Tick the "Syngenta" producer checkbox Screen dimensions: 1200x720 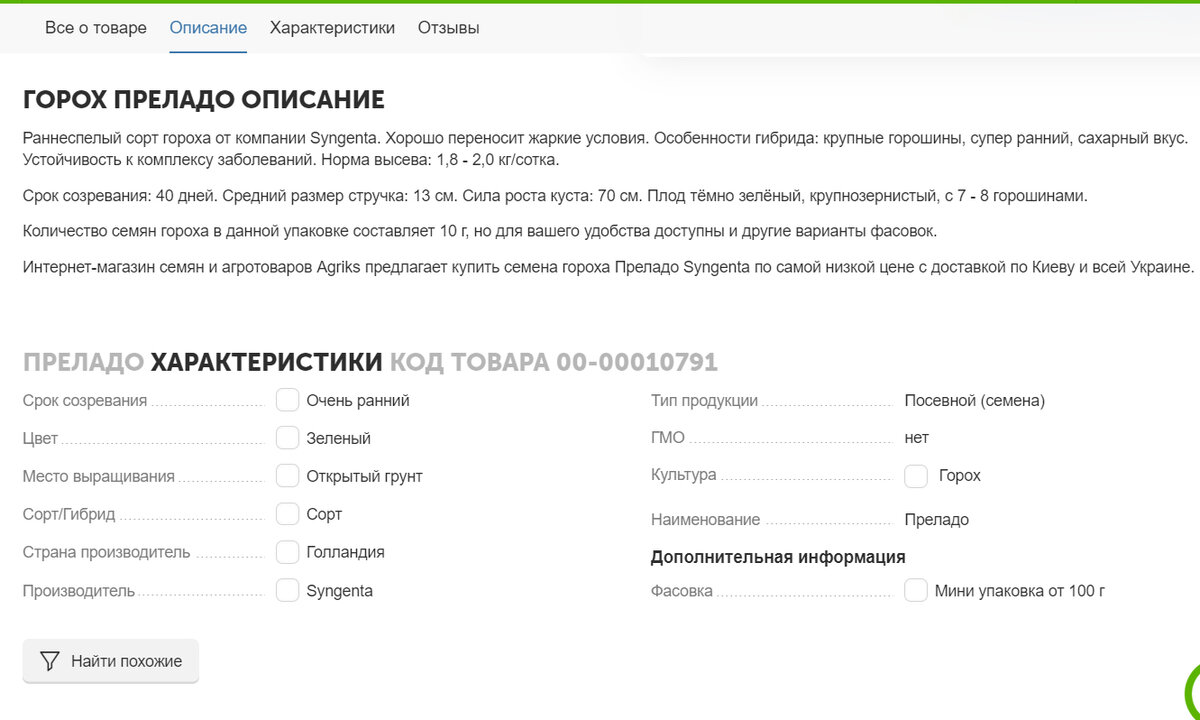click(x=288, y=590)
